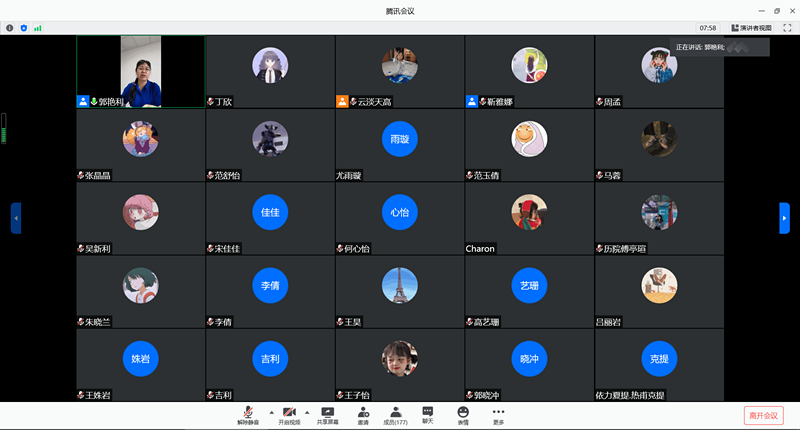Show the 成员(177) participants list
This screenshot has width=800, height=430.
(x=396, y=414)
